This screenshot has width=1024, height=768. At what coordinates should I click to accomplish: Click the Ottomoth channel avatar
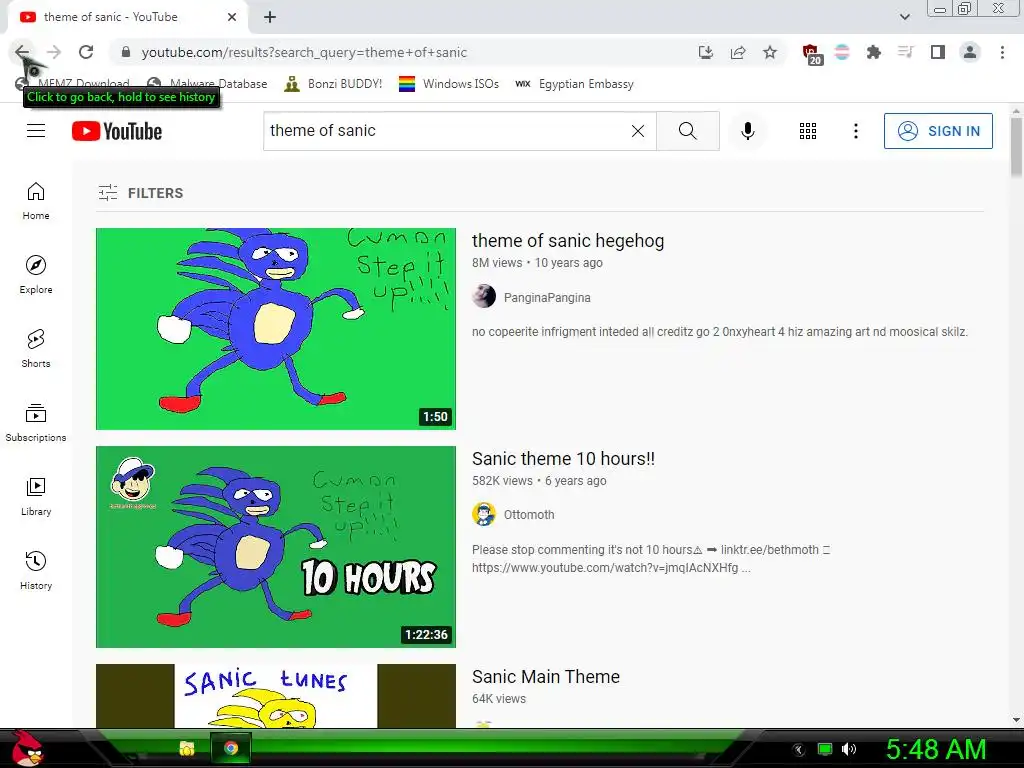[484, 514]
